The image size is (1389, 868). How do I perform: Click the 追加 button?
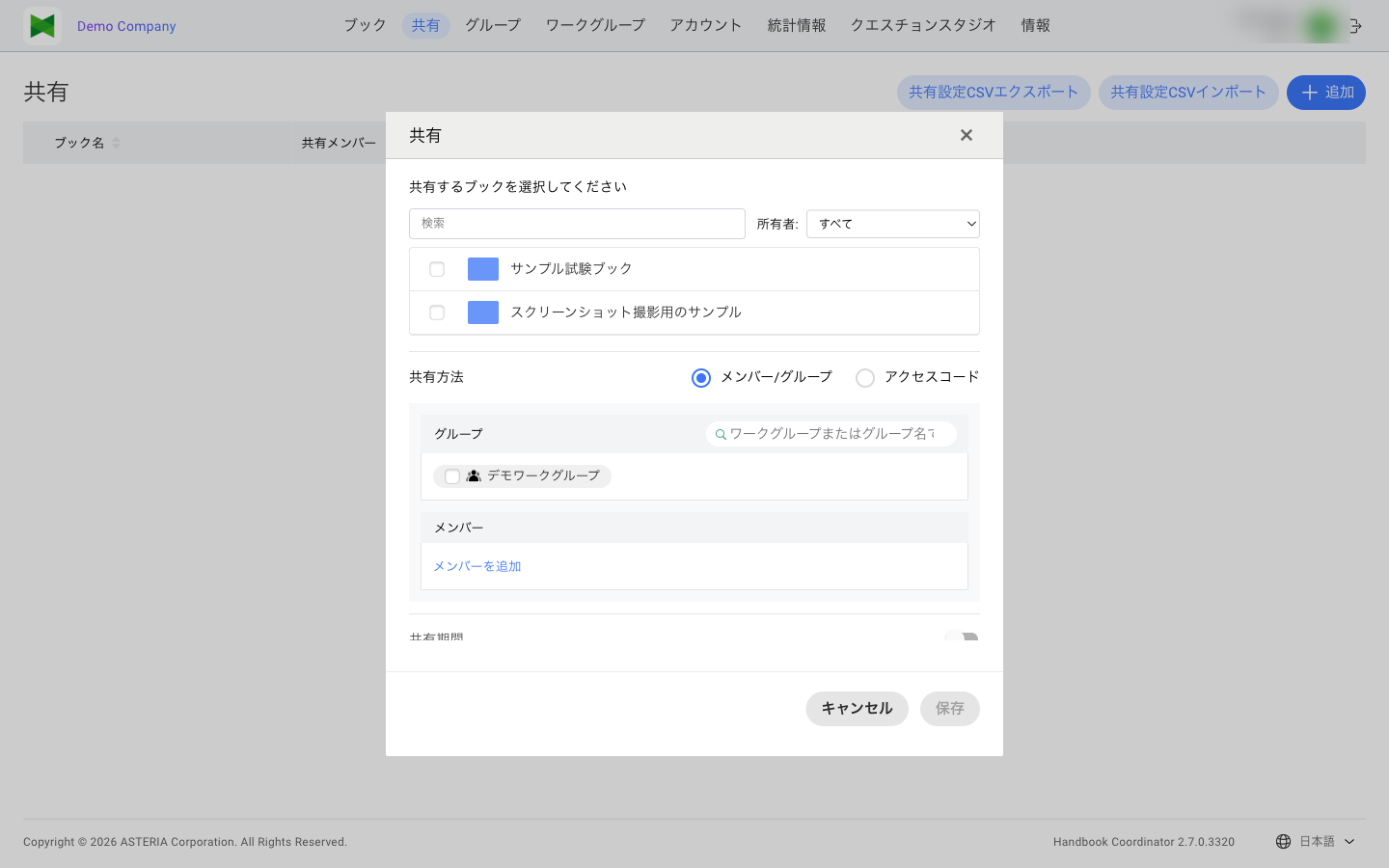1326,93
